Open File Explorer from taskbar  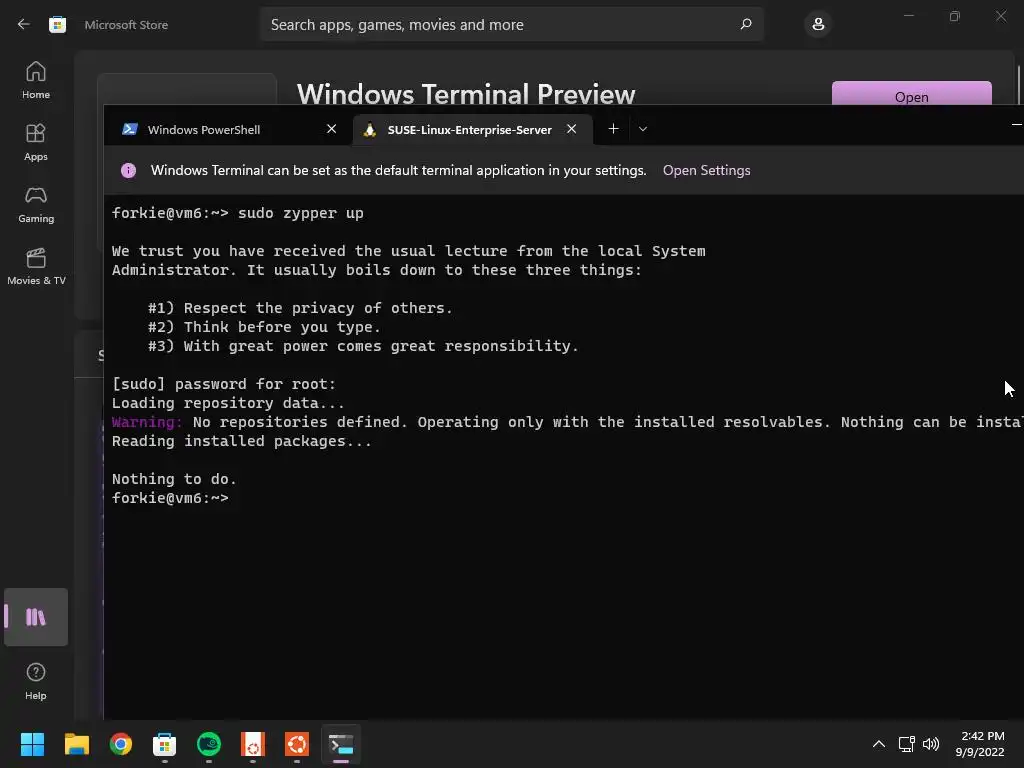pyautogui.click(x=76, y=744)
